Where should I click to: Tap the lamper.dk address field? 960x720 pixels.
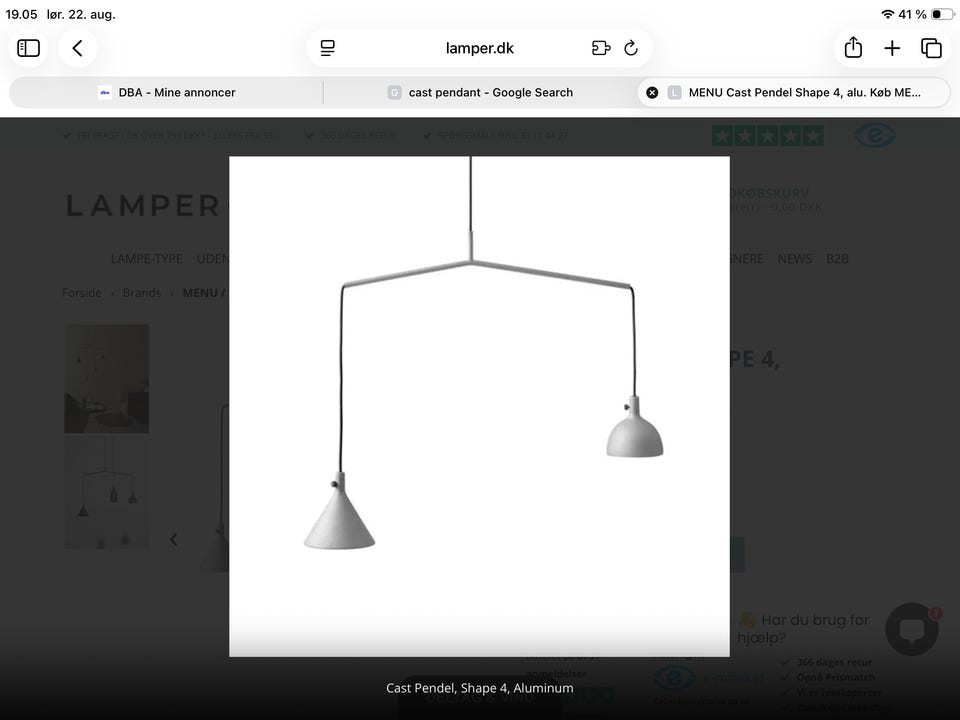point(479,48)
